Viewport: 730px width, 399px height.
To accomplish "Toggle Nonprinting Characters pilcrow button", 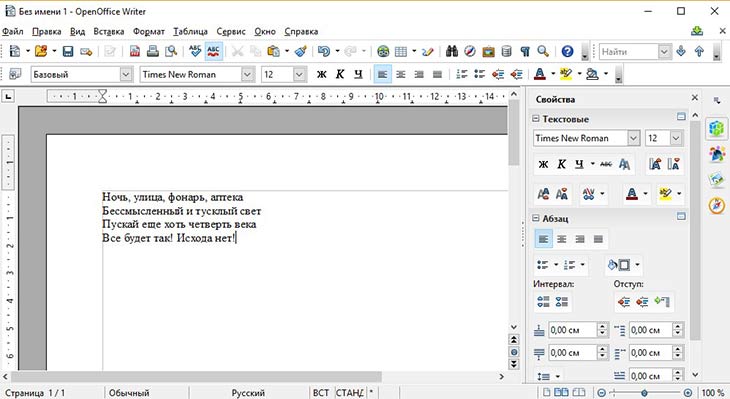I will click(525, 51).
